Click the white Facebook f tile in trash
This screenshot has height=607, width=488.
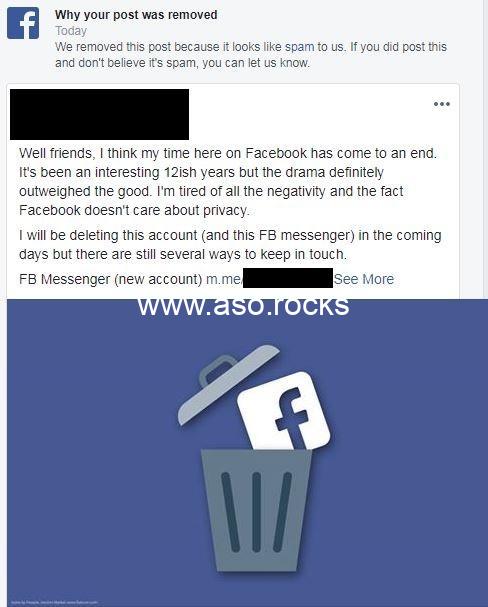pyautogui.click(x=283, y=411)
